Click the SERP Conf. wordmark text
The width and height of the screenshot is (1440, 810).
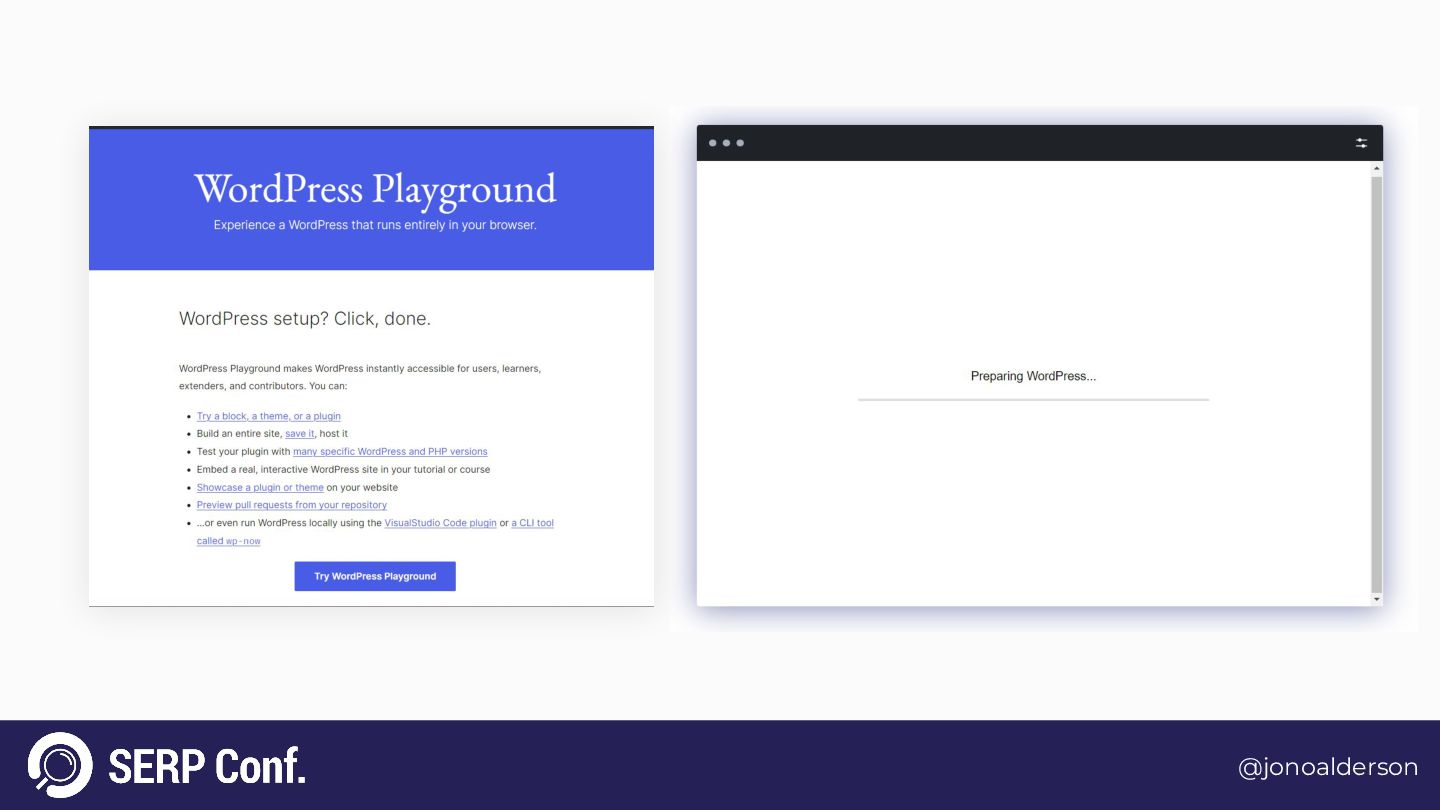(207, 767)
